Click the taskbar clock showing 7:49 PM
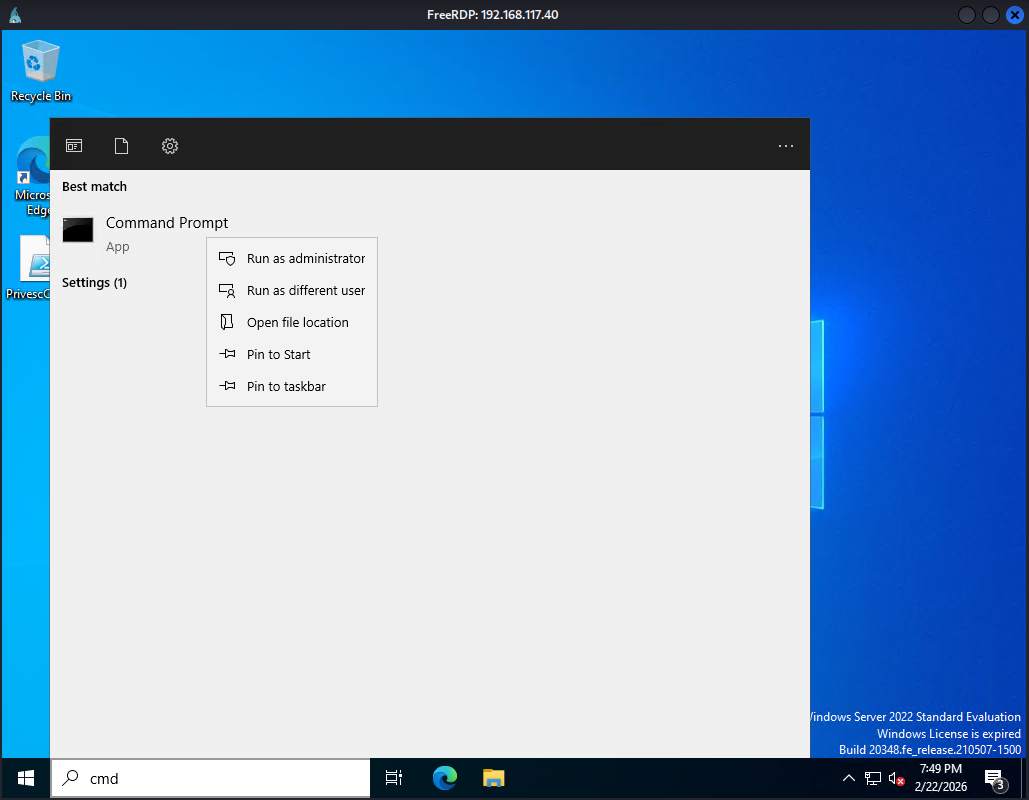Viewport: 1029px width, 800px height. [x=940, y=778]
